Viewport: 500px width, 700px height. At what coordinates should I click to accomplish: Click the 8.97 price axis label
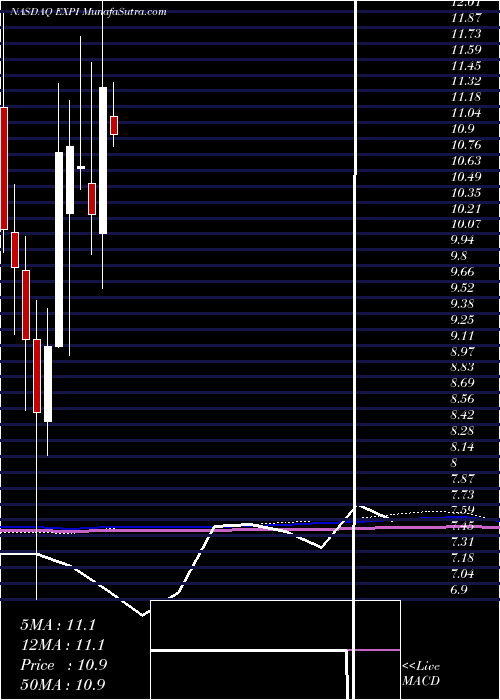click(462, 352)
